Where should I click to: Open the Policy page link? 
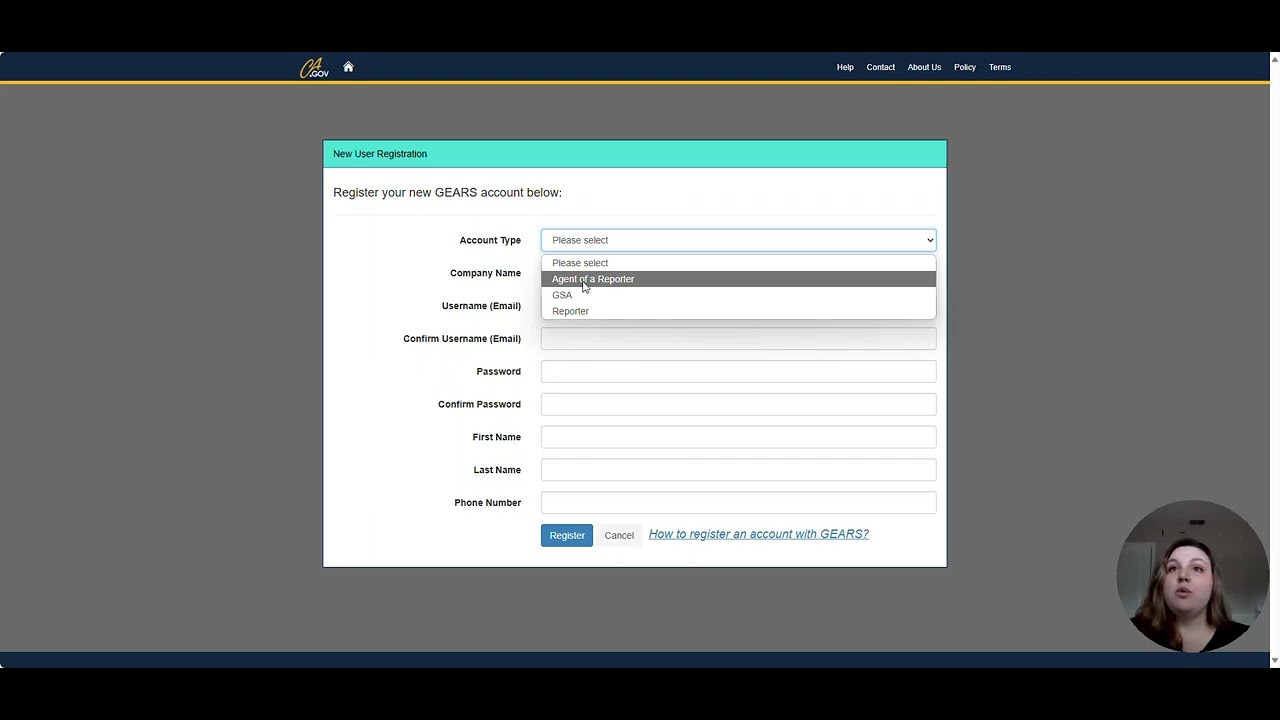[964, 67]
